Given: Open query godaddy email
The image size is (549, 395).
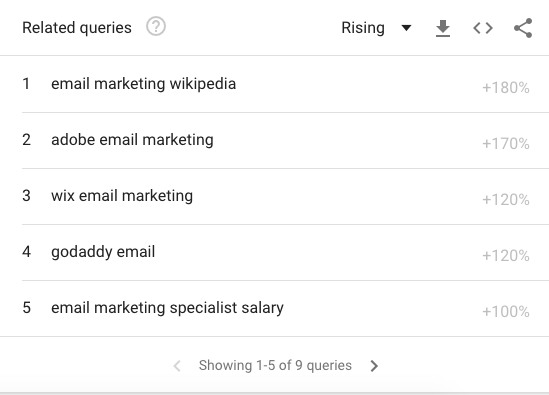Looking at the screenshot, I should pos(103,252).
